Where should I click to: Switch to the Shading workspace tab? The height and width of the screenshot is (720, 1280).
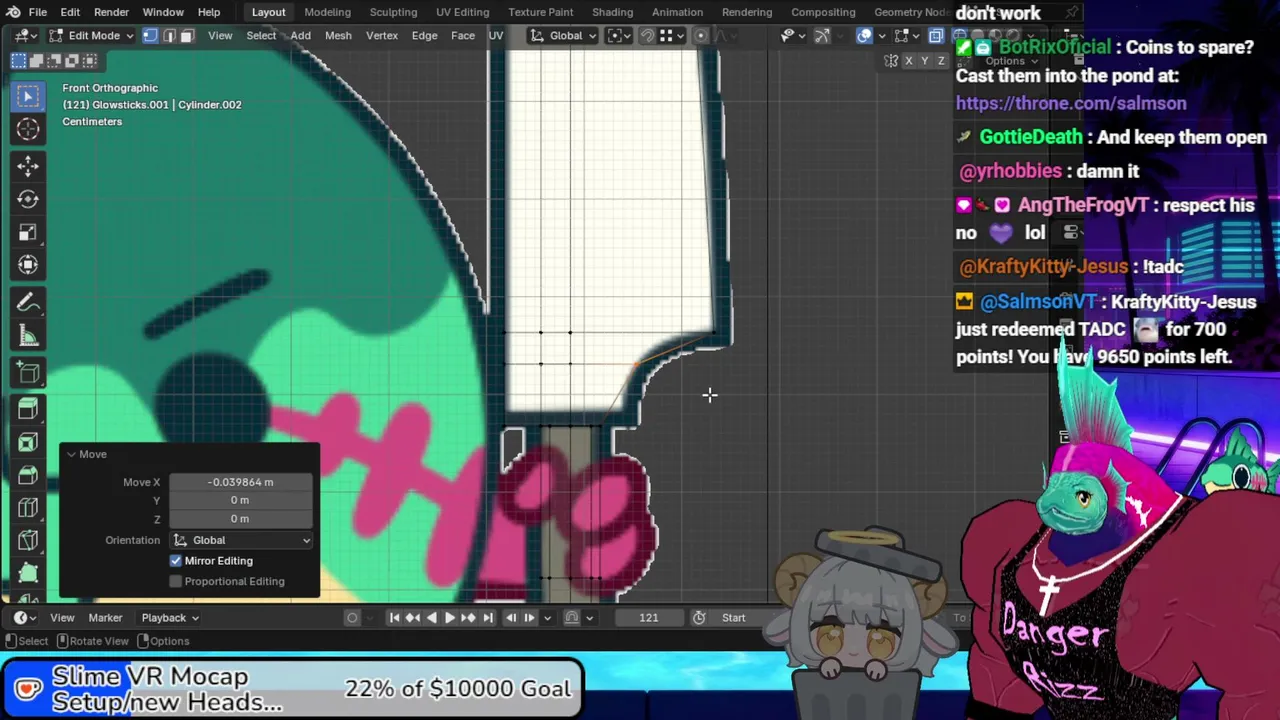(612, 12)
